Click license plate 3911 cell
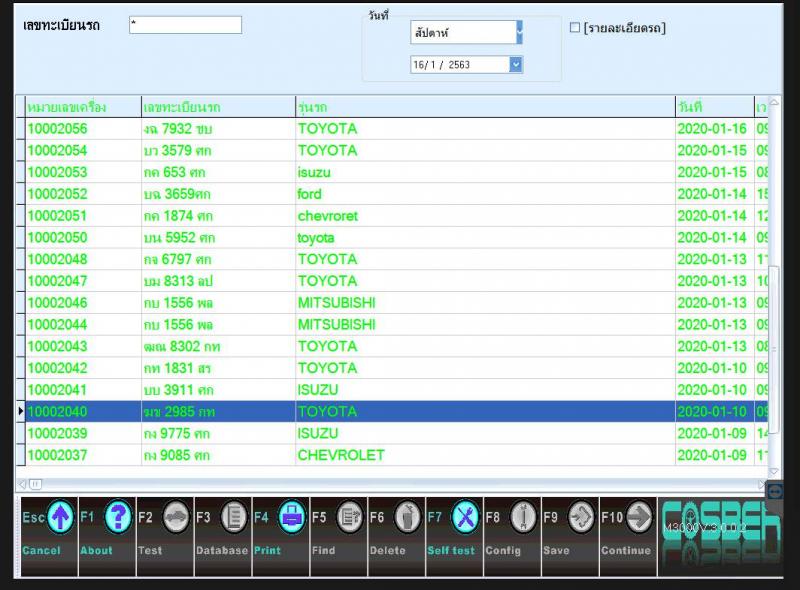800x590 pixels. (218, 390)
